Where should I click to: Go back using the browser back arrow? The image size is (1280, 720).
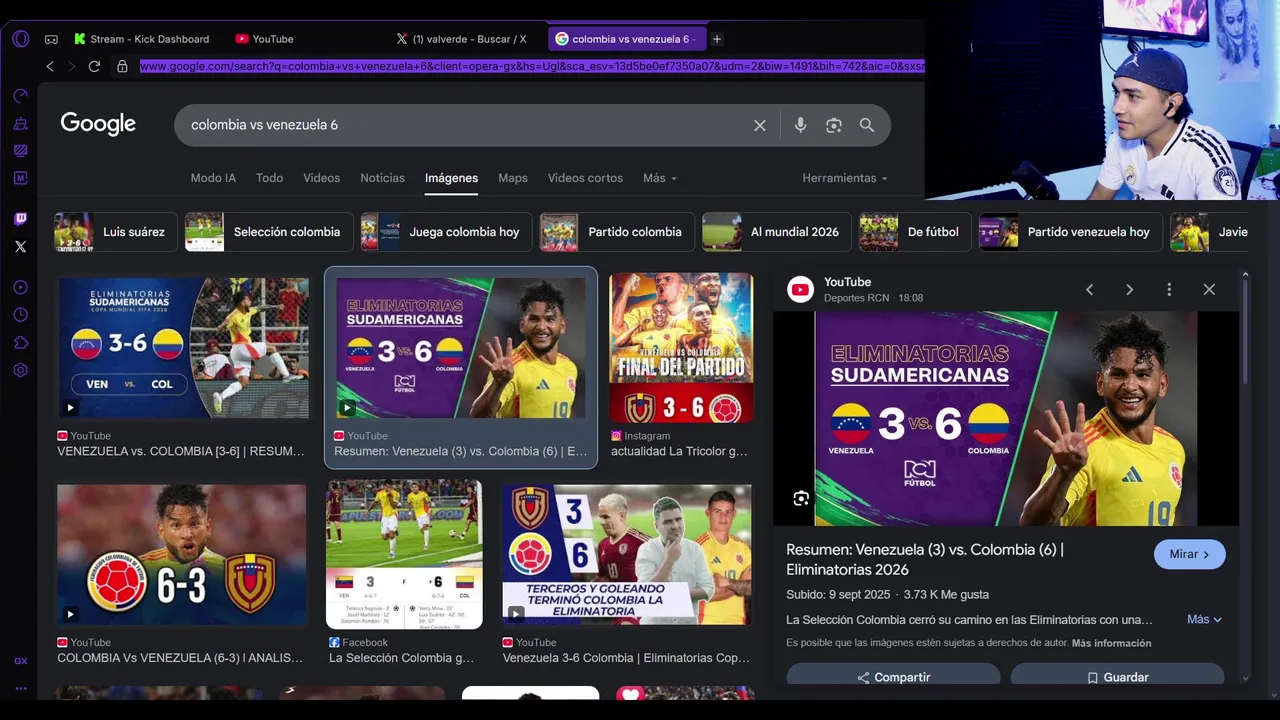[50, 66]
